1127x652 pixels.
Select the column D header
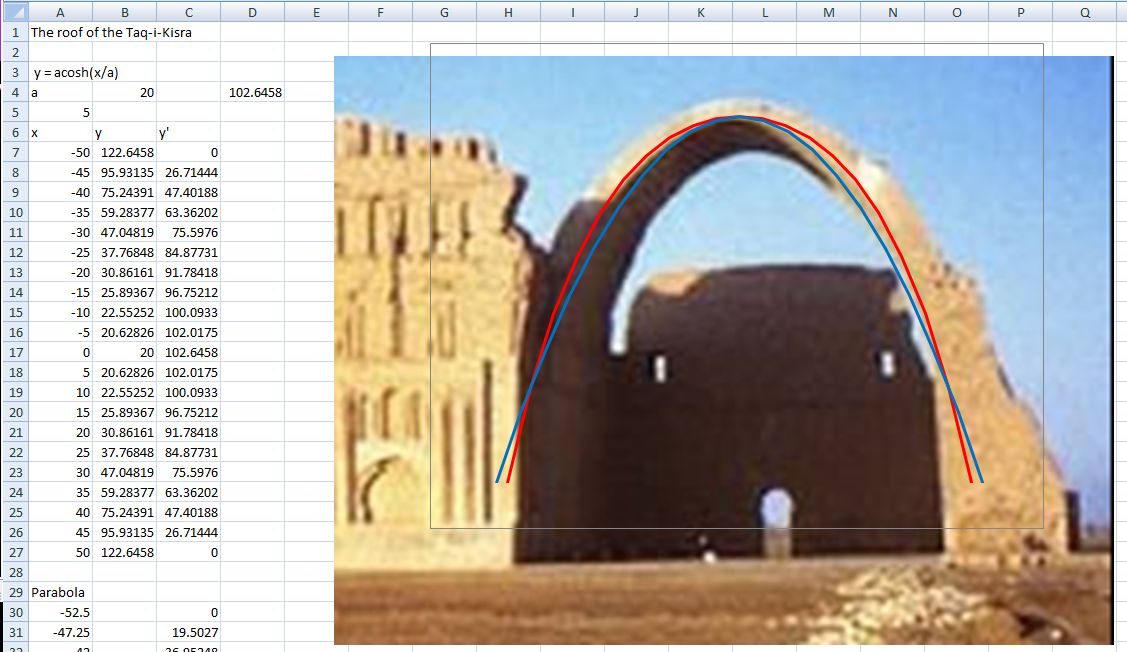point(252,12)
